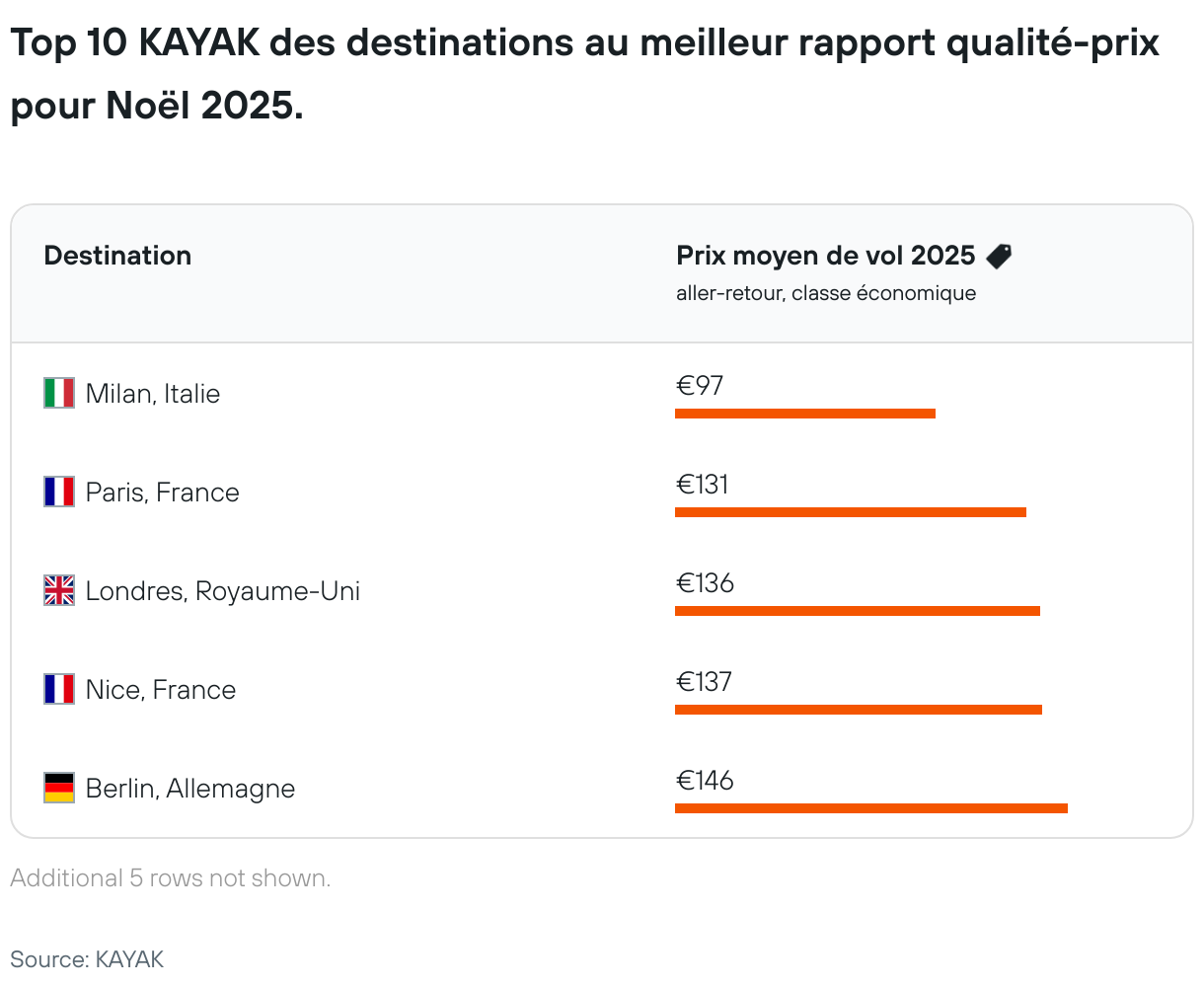Viewport: 1204px width, 987px height.
Task: Click the Nice, France row label
Action: [x=161, y=690]
